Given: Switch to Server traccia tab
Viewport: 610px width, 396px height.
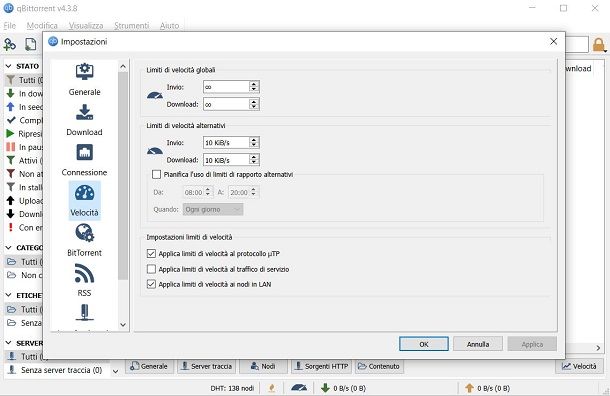Looking at the screenshot, I should 207,366.
